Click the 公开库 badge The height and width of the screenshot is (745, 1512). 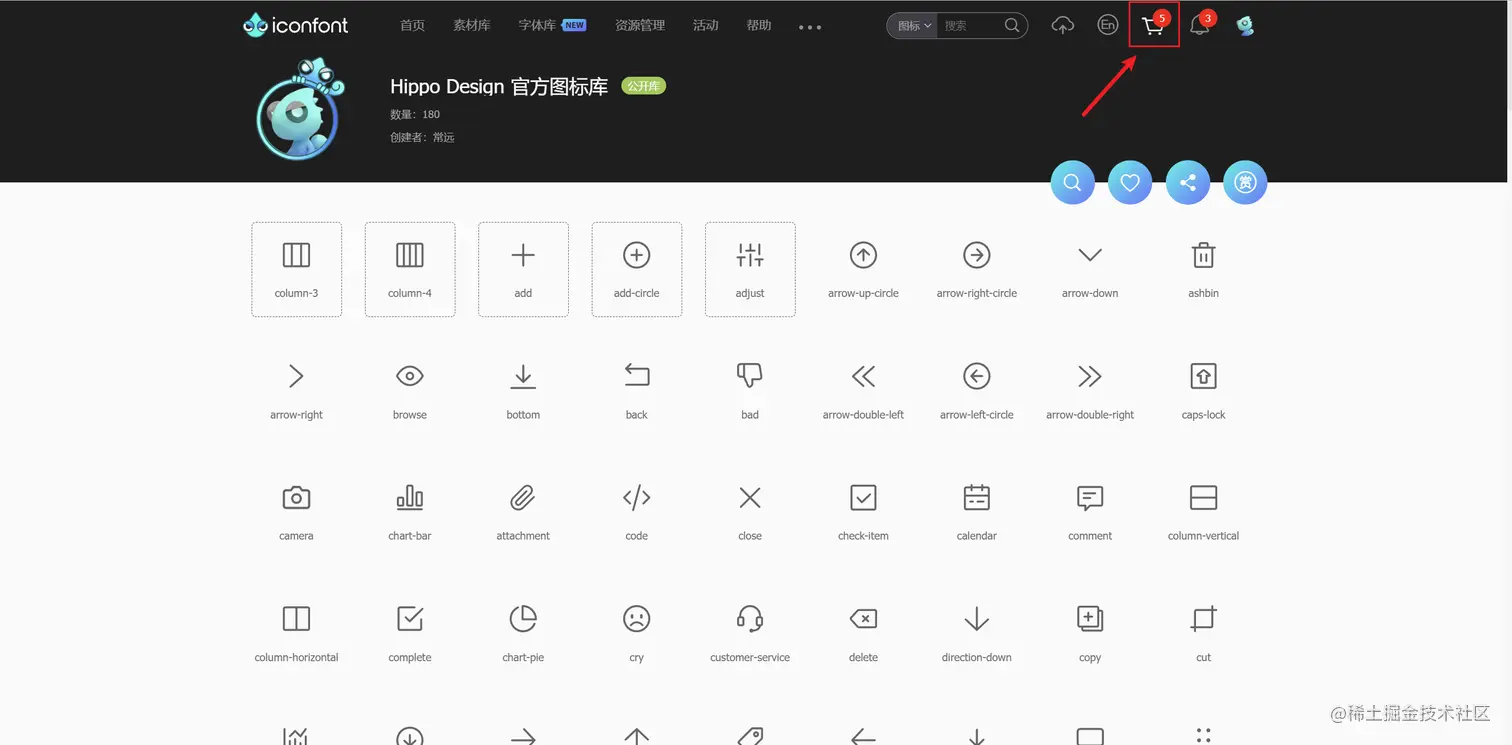coord(643,86)
